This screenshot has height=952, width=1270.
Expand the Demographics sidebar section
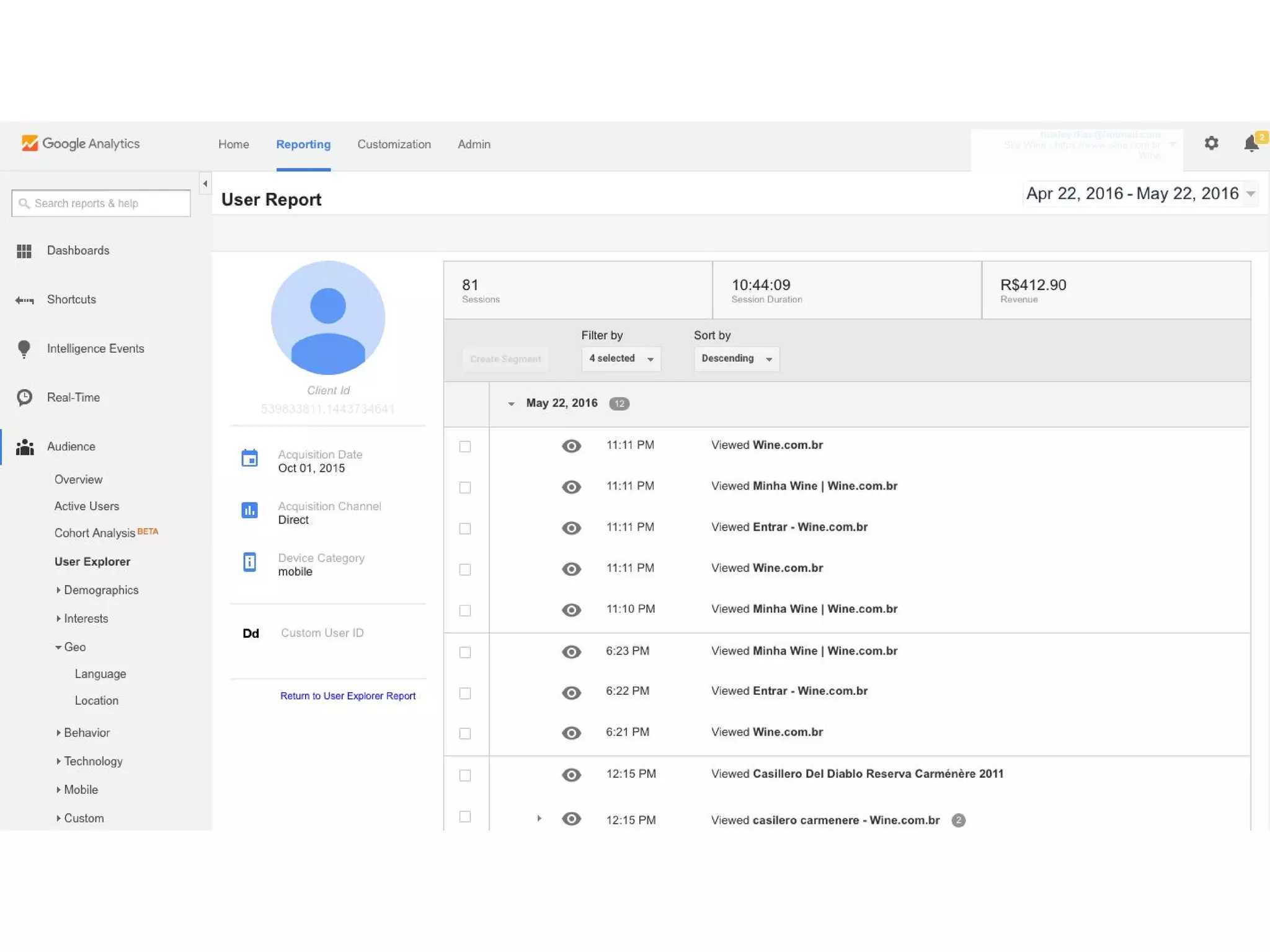pos(100,590)
